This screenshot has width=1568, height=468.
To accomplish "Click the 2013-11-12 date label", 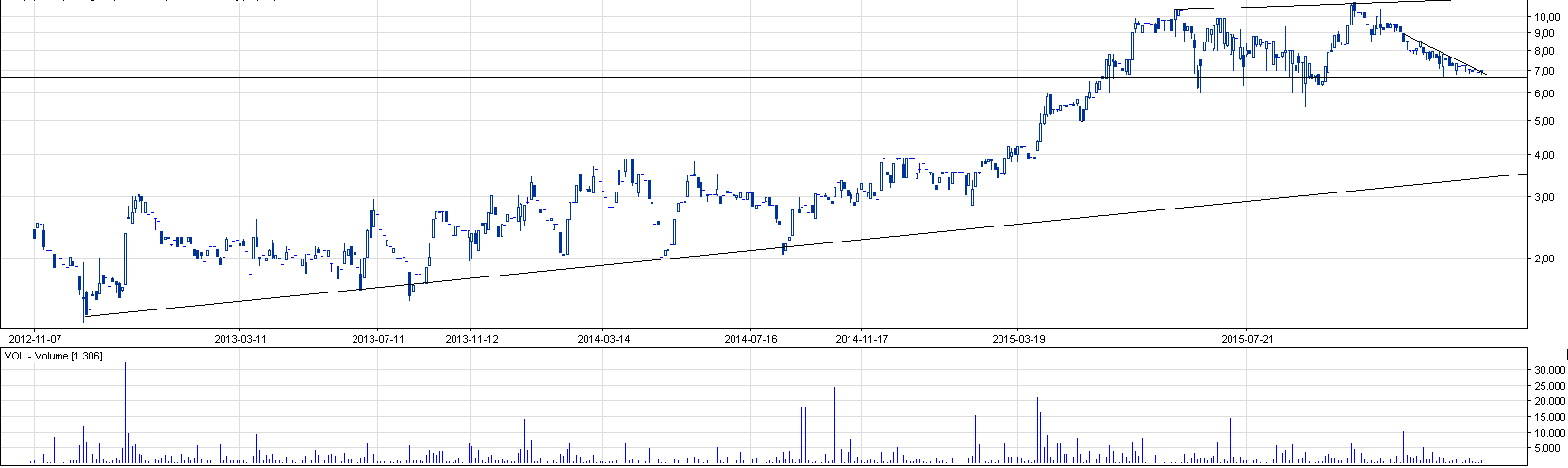I will (471, 338).
